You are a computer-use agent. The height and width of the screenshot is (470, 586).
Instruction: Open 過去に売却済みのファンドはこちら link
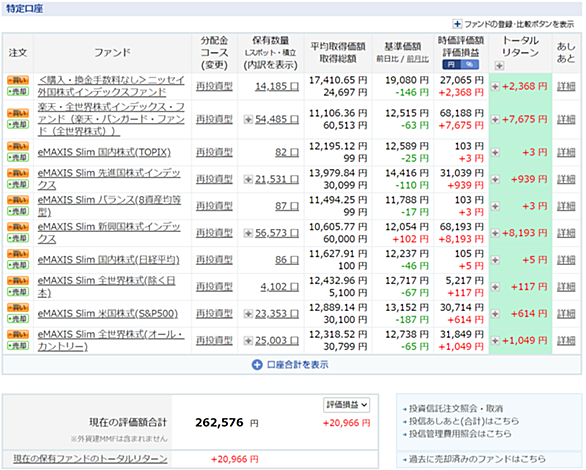click(477, 459)
